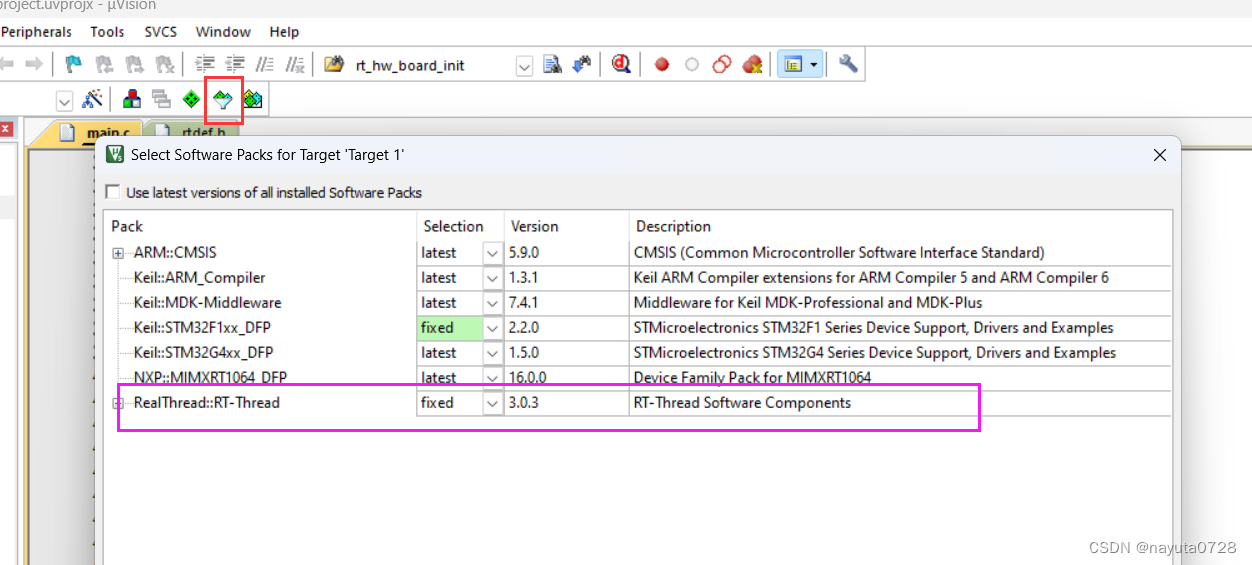This screenshot has width=1252, height=565.
Task: Click in the rt_hw_board_init find text field
Action: point(432,66)
